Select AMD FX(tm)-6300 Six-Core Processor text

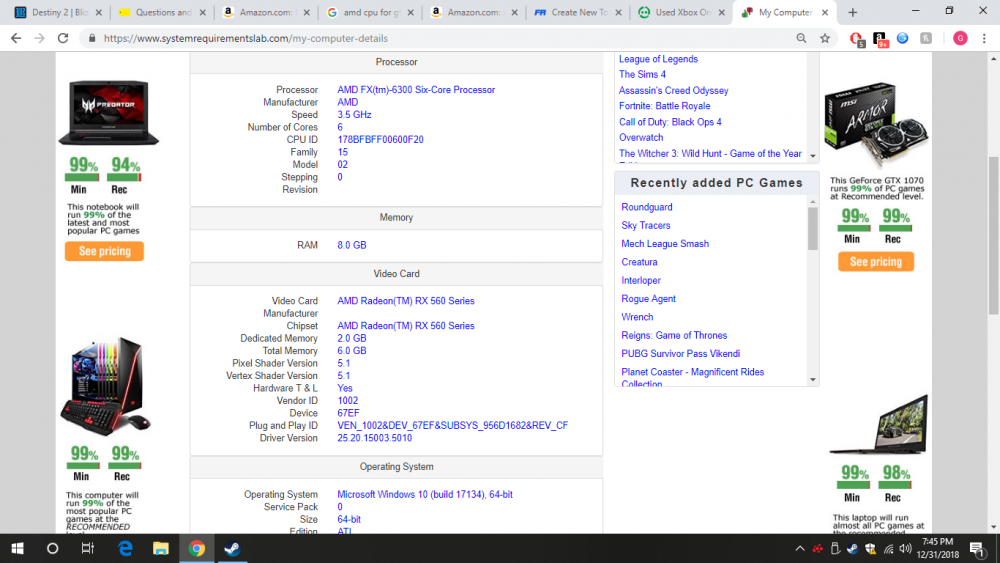click(x=416, y=90)
